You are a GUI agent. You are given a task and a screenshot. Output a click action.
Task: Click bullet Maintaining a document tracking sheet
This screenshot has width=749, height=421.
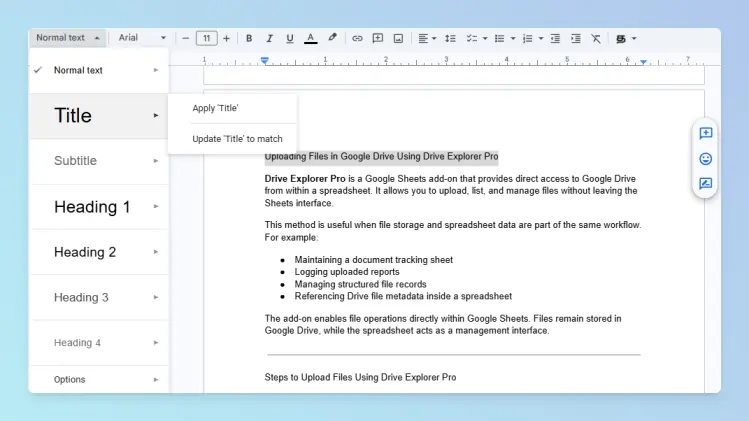point(374,260)
